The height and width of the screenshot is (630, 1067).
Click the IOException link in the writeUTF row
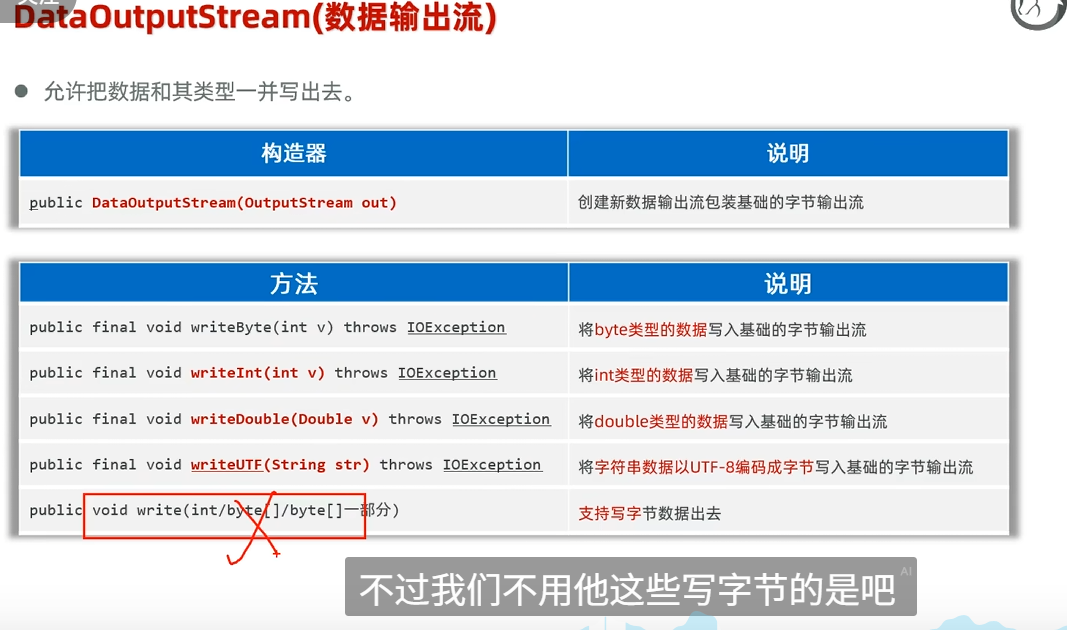coord(492,465)
